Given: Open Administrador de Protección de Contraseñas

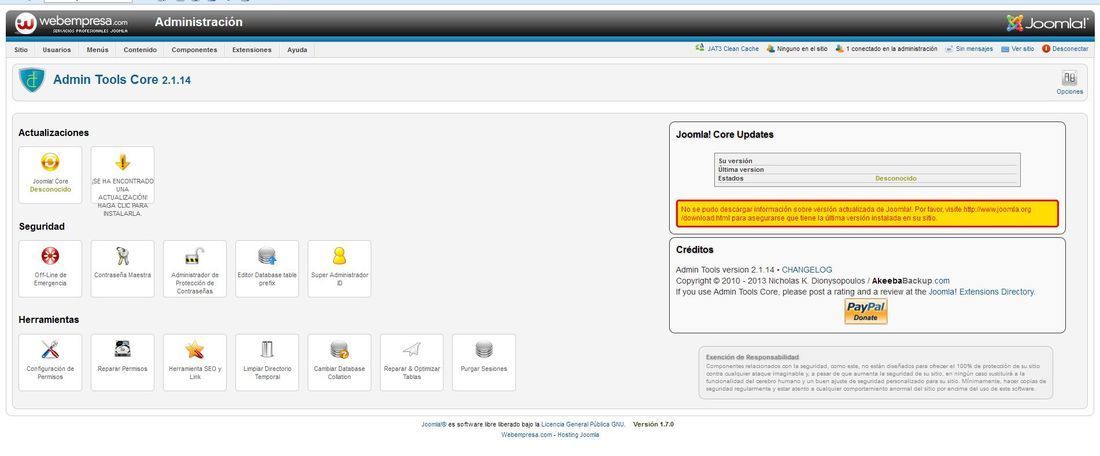Looking at the screenshot, I should pos(195,269).
